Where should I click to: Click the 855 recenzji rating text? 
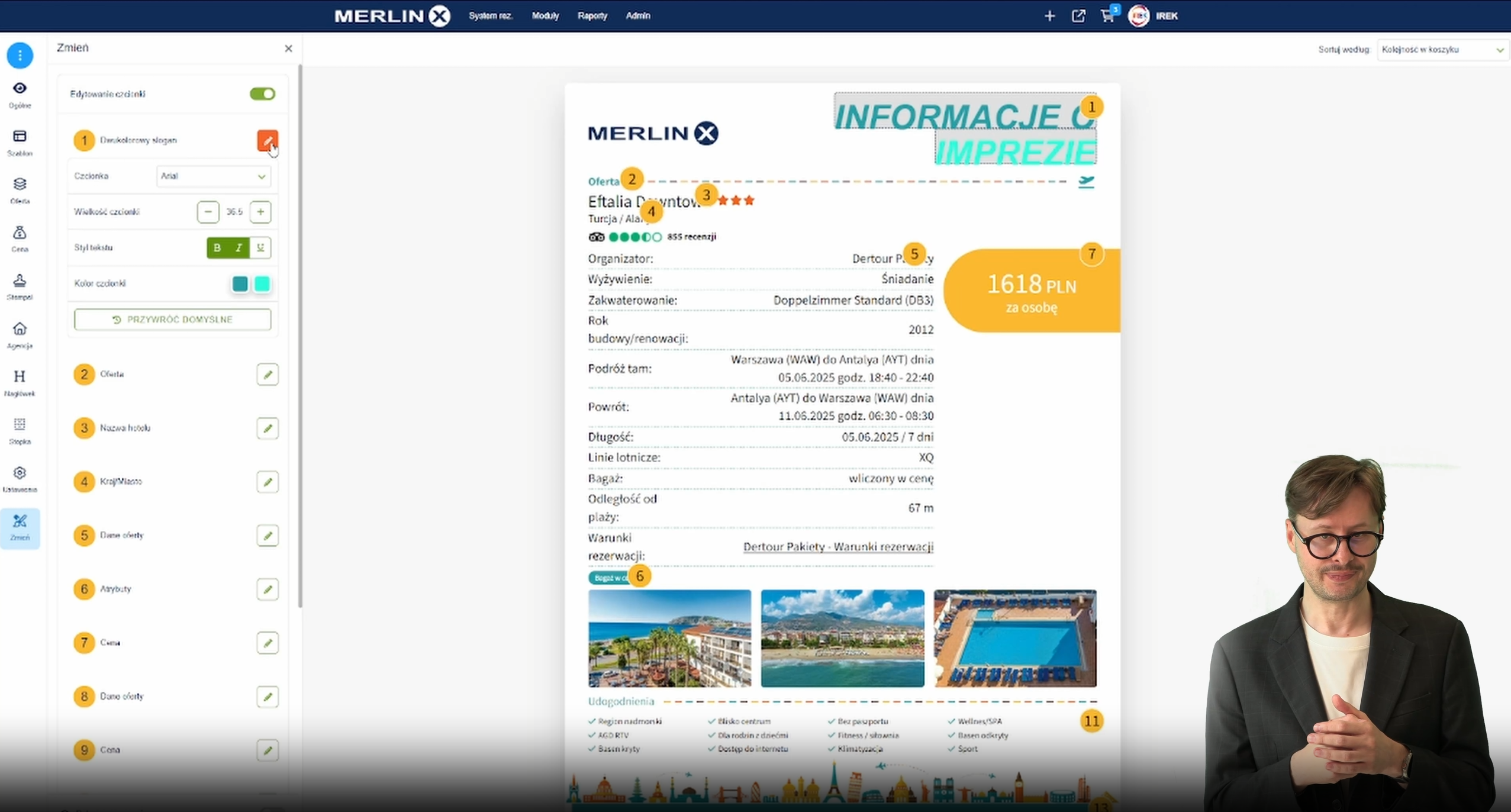tap(692, 237)
